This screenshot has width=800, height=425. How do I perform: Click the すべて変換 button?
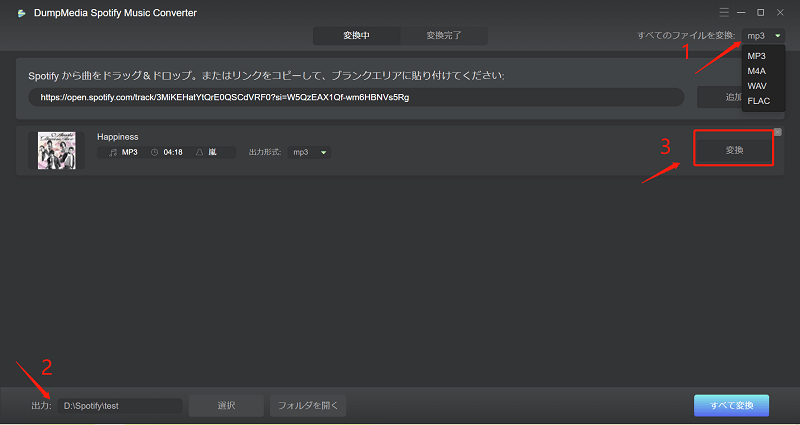coord(731,406)
